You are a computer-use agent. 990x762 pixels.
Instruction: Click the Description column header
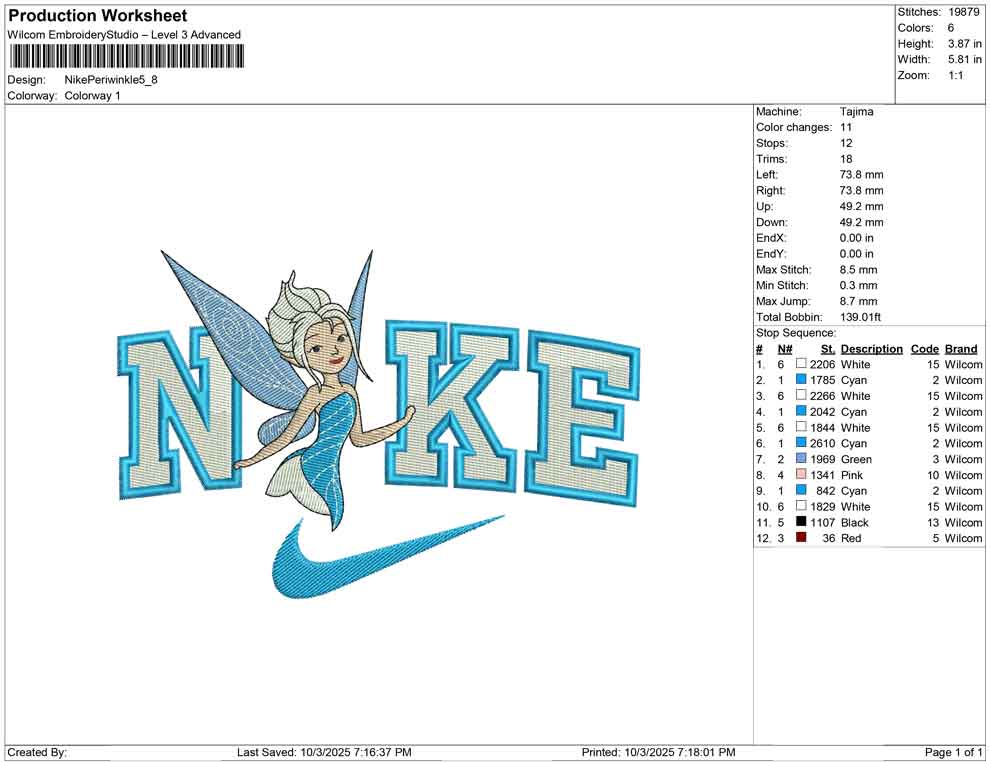pyautogui.click(x=872, y=349)
